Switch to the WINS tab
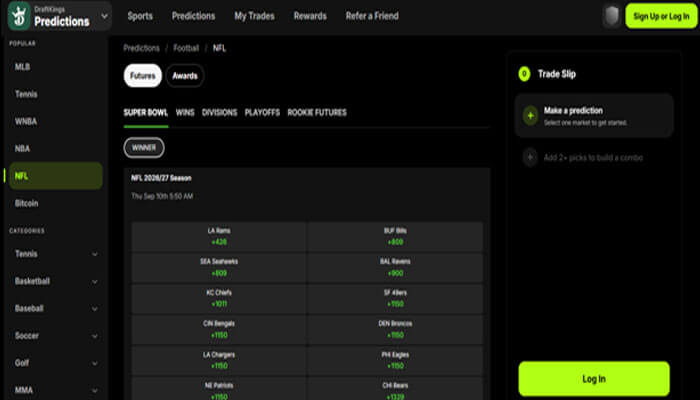Screen dimensions: 700x400 185,112
